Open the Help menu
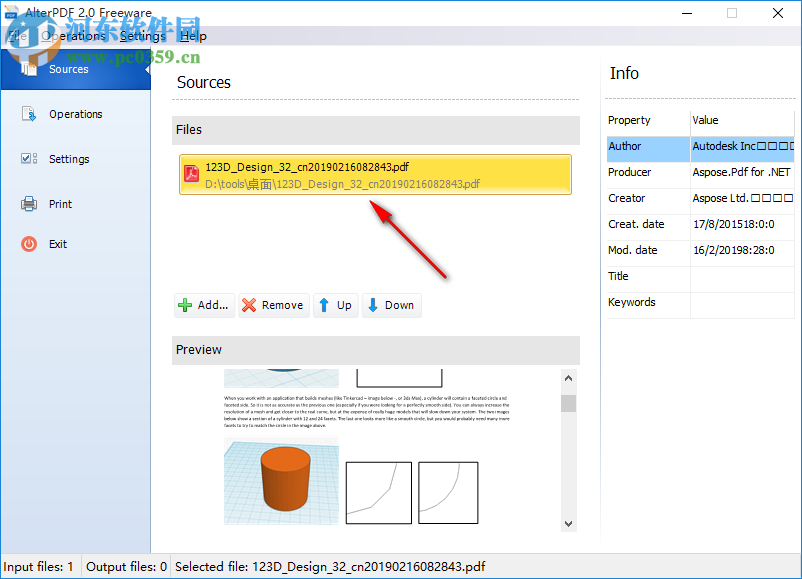Screen dimensions: 802x579 click(193, 35)
